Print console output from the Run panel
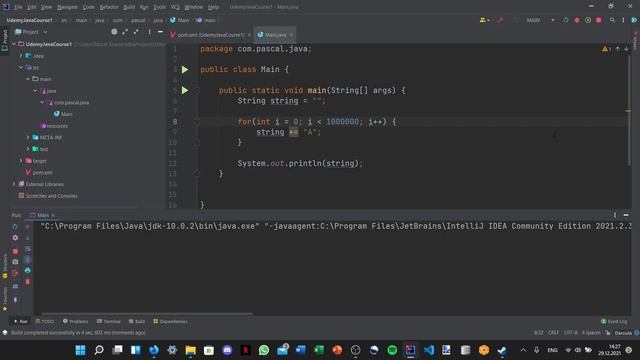The height and width of the screenshot is (360, 640). pos(27,270)
